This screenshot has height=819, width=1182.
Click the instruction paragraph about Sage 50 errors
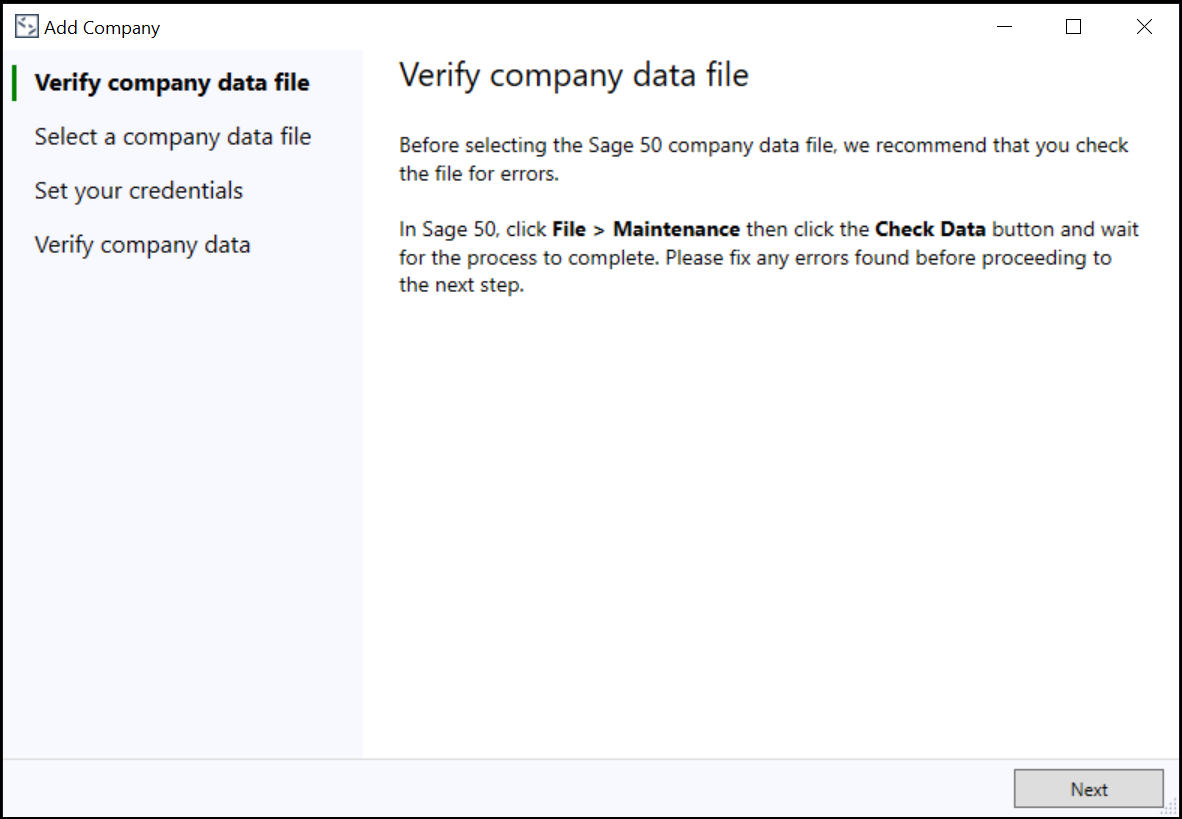(763, 160)
